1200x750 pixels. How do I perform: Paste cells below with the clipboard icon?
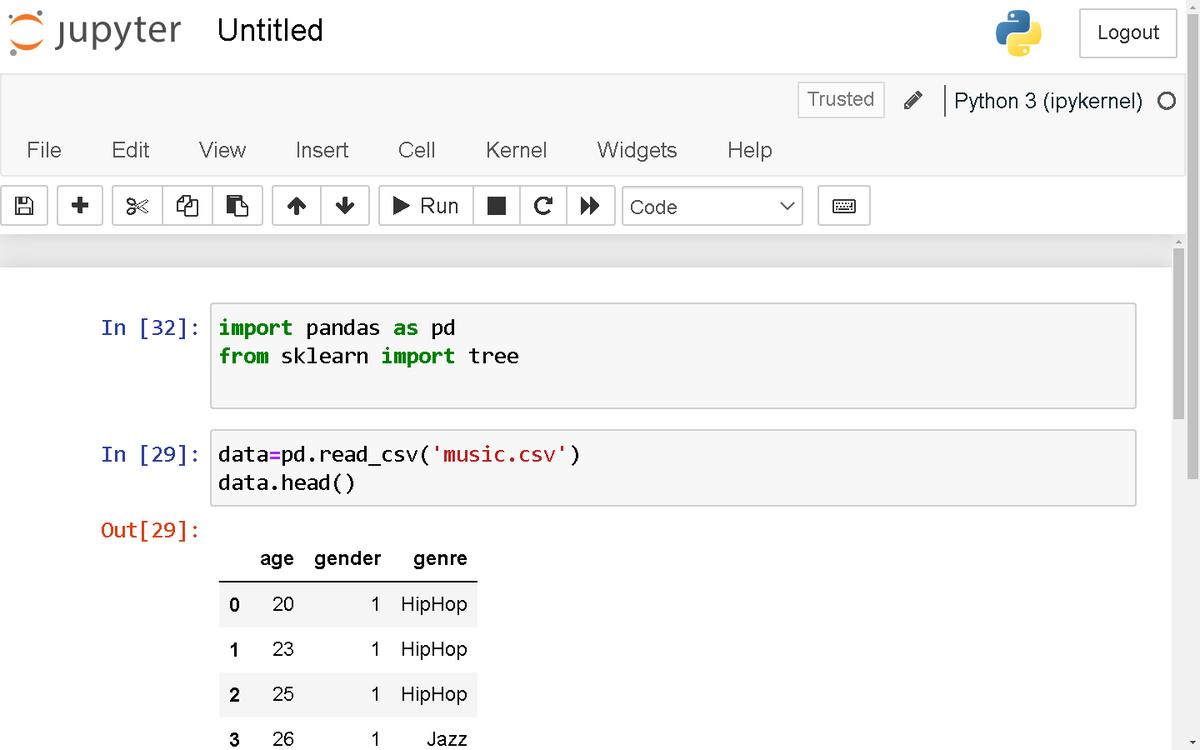point(237,206)
